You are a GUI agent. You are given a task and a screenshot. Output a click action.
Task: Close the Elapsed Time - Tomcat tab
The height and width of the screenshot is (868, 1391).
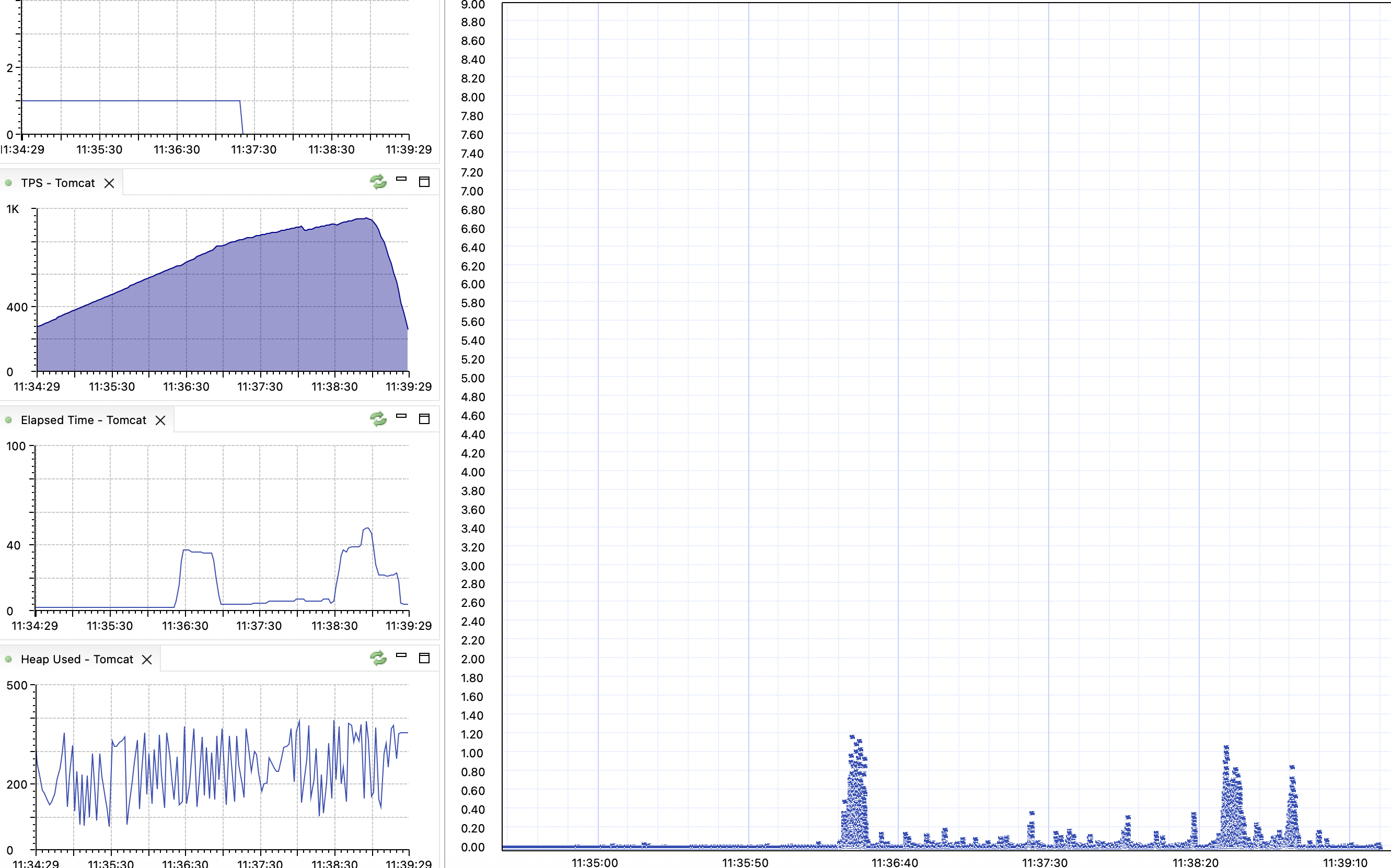pos(161,421)
